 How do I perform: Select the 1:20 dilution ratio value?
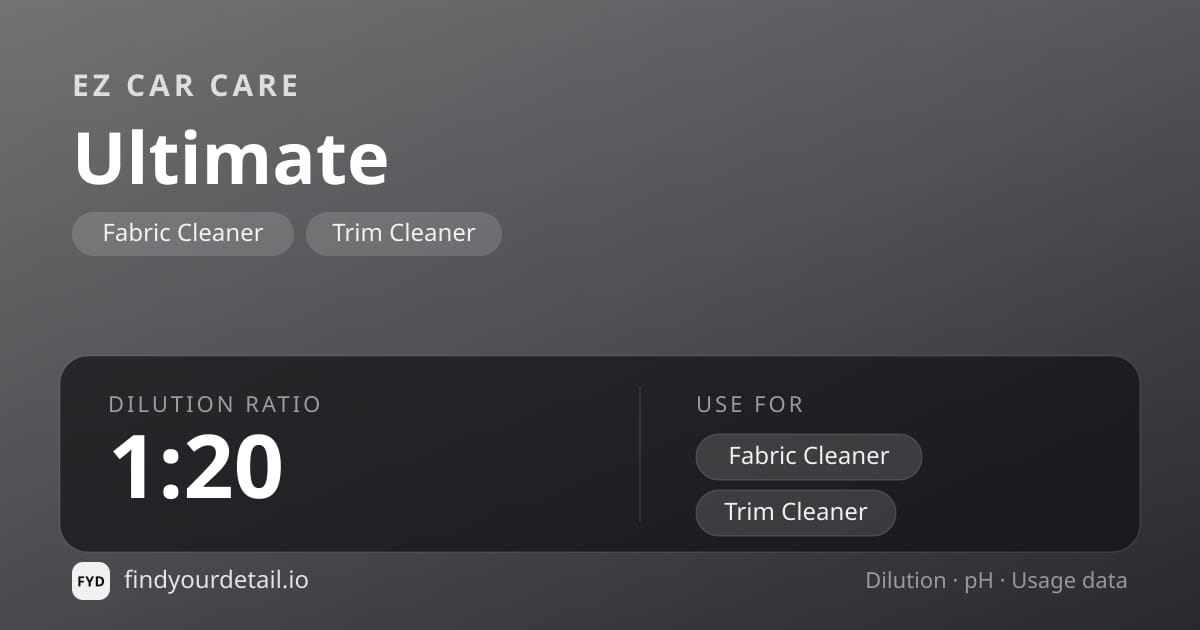tap(196, 467)
